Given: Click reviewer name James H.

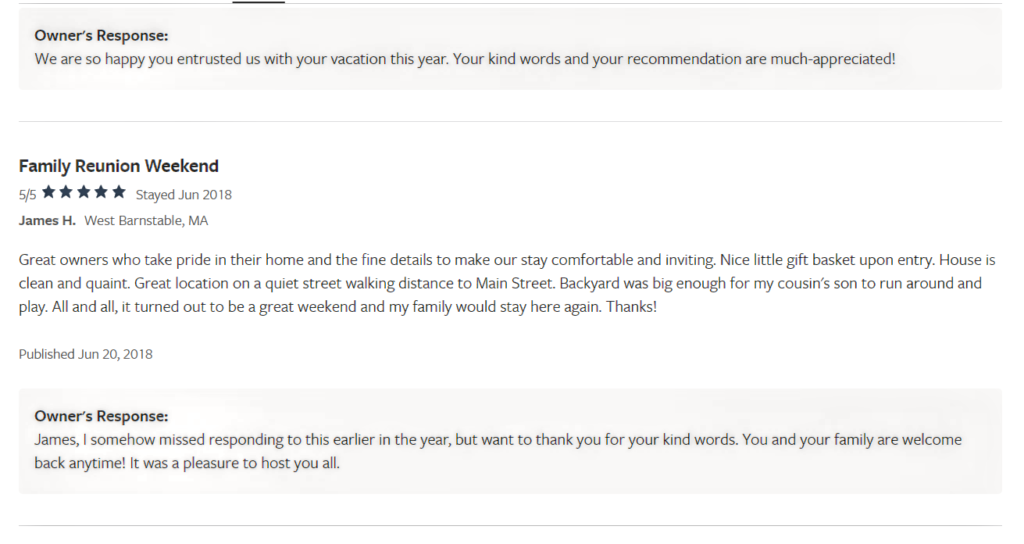Looking at the screenshot, I should point(47,221).
